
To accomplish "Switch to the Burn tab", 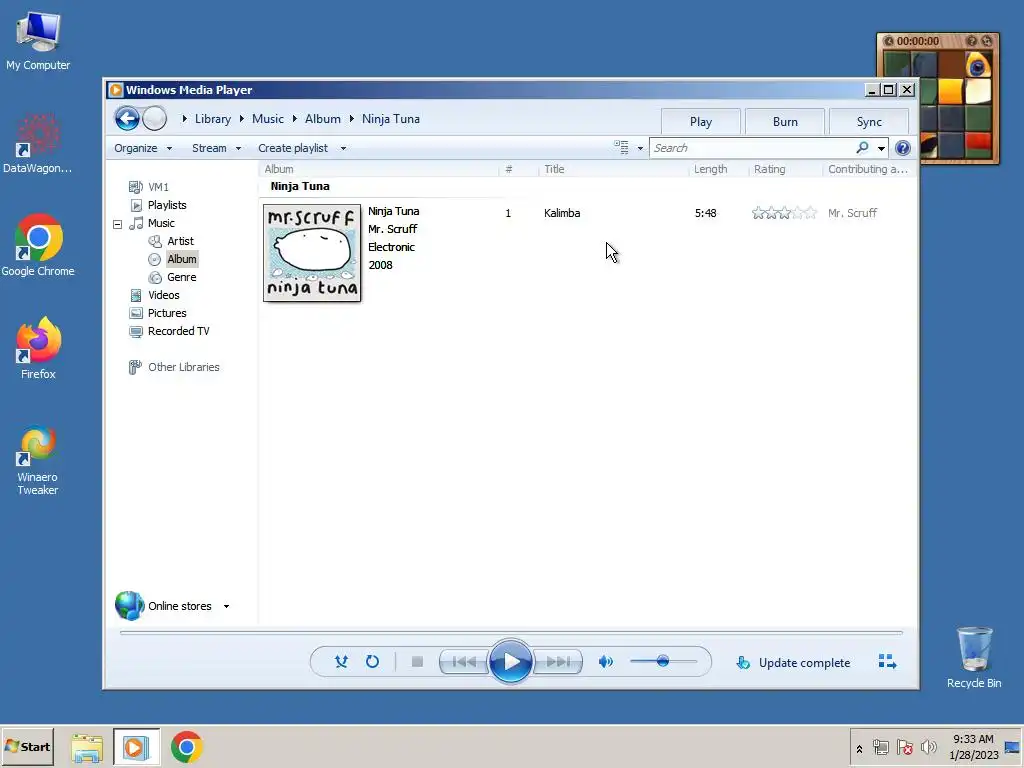I will tap(785, 122).
